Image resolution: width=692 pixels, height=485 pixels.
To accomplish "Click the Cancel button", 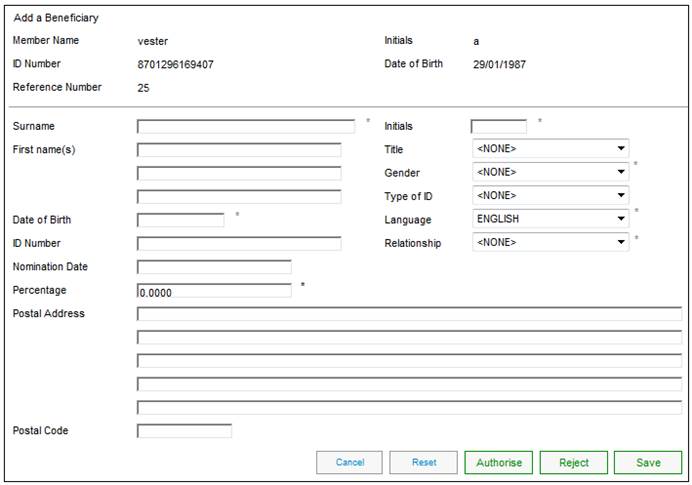I will tap(349, 462).
